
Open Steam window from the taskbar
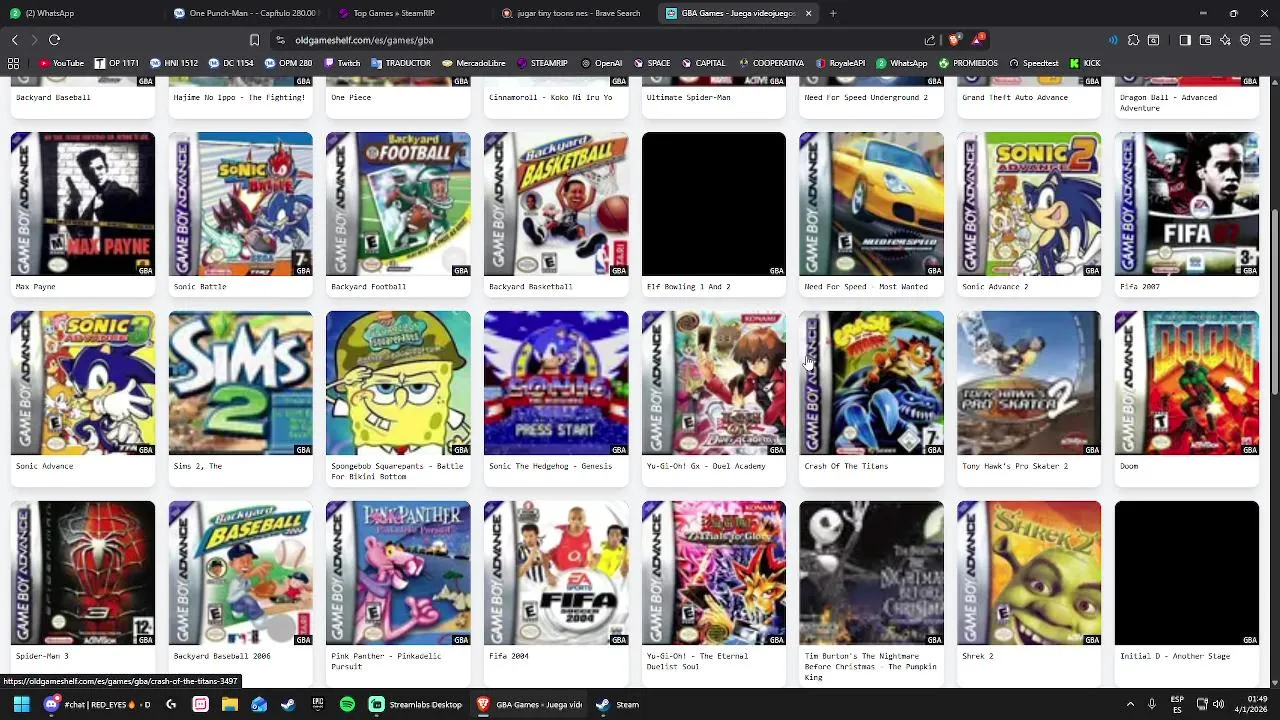coord(617,704)
